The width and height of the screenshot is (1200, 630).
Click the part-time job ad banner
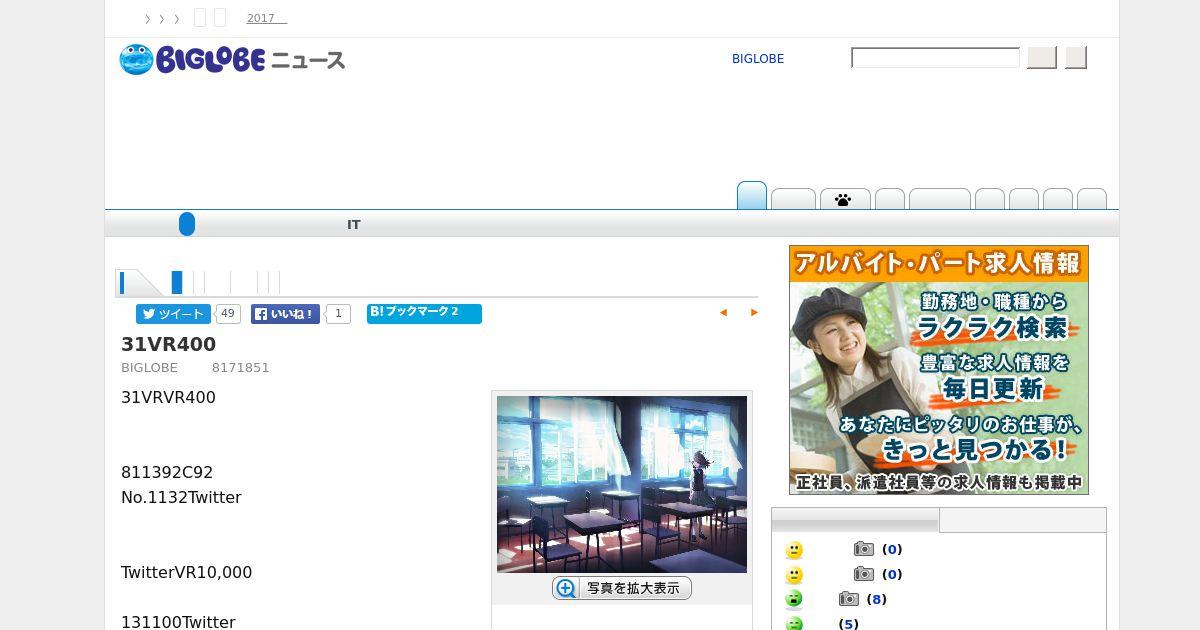point(939,370)
